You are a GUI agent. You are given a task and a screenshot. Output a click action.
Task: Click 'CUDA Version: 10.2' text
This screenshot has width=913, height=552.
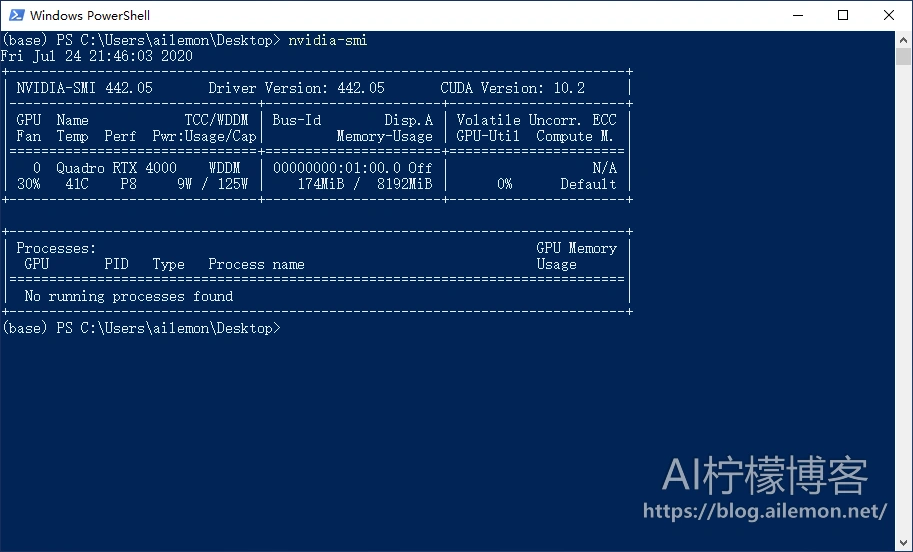[x=512, y=88]
